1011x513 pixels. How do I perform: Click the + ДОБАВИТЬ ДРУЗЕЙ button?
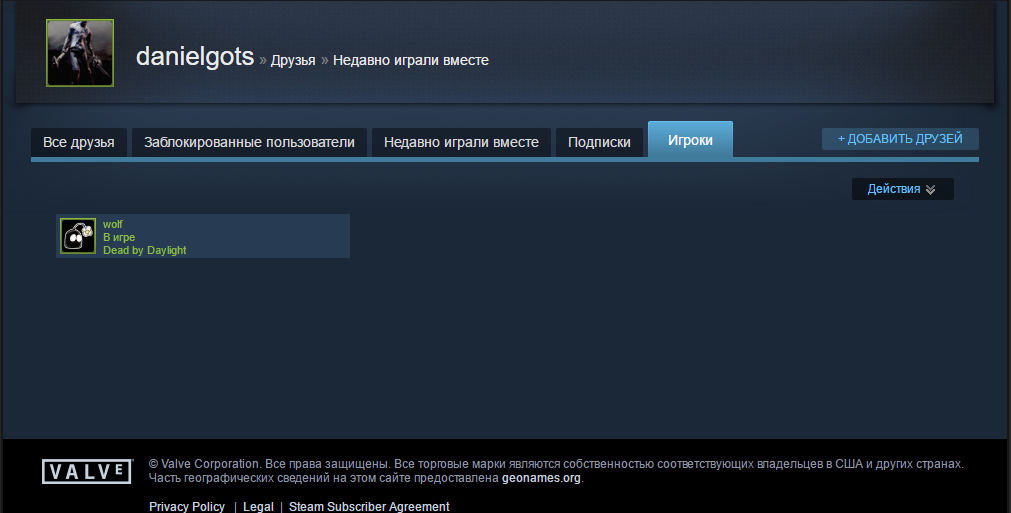(x=900, y=139)
